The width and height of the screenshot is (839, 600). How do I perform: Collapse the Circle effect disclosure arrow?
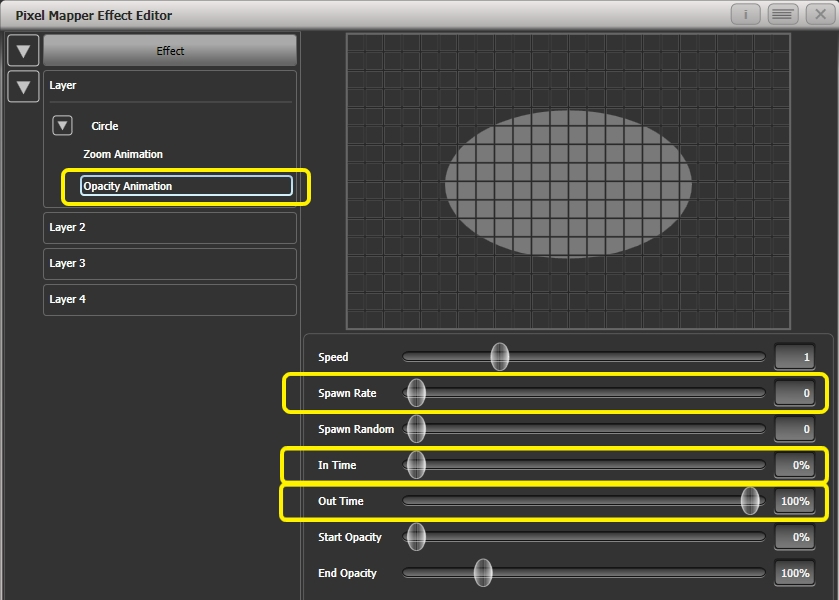(61, 125)
